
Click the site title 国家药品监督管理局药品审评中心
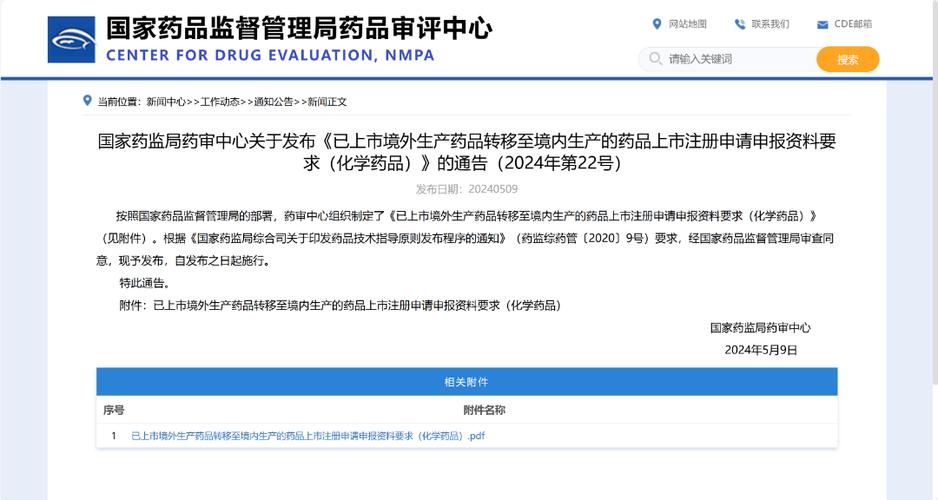click(x=299, y=28)
